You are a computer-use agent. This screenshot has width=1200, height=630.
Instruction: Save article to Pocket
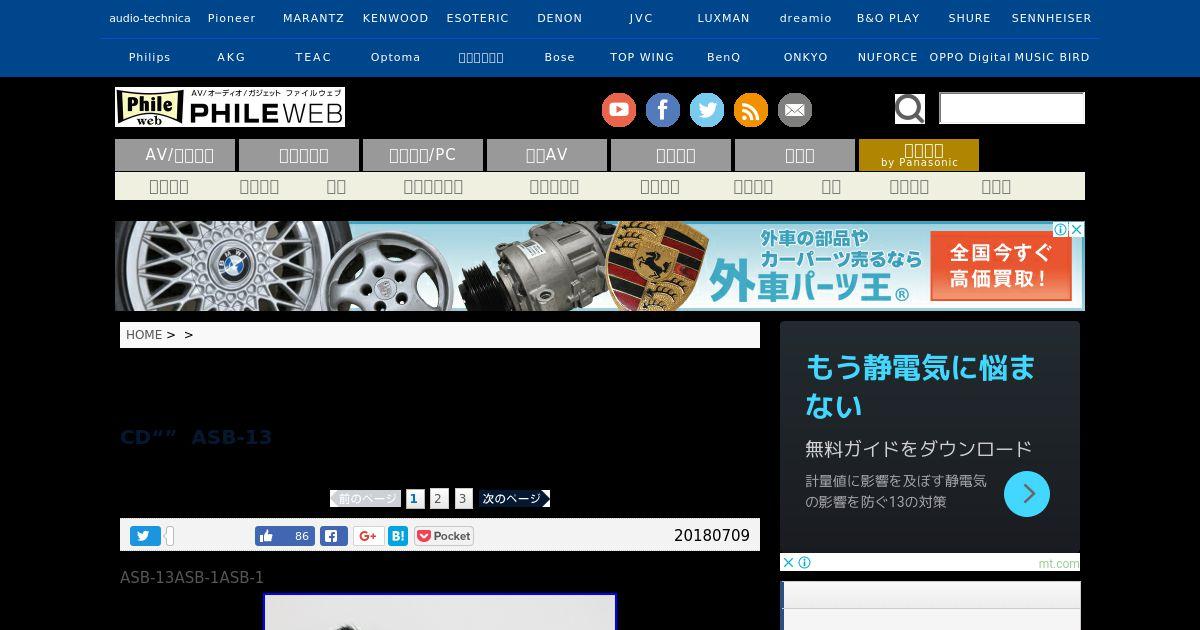[444, 536]
